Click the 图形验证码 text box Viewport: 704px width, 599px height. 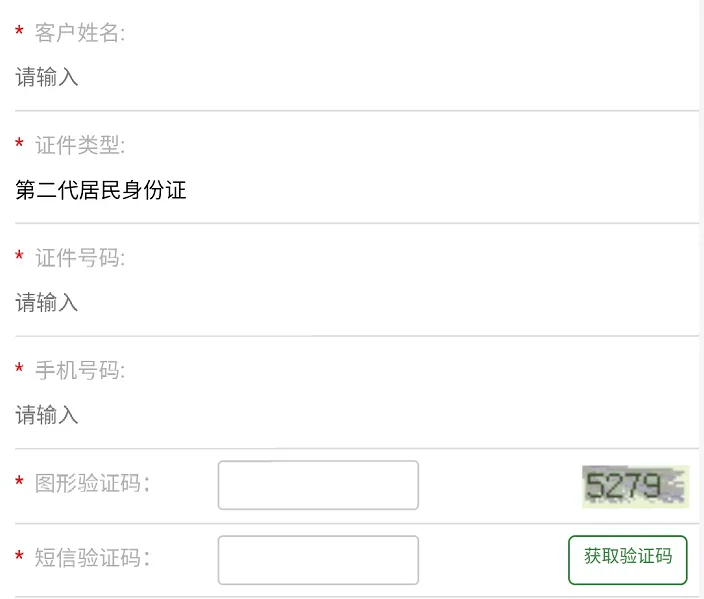tap(318, 485)
